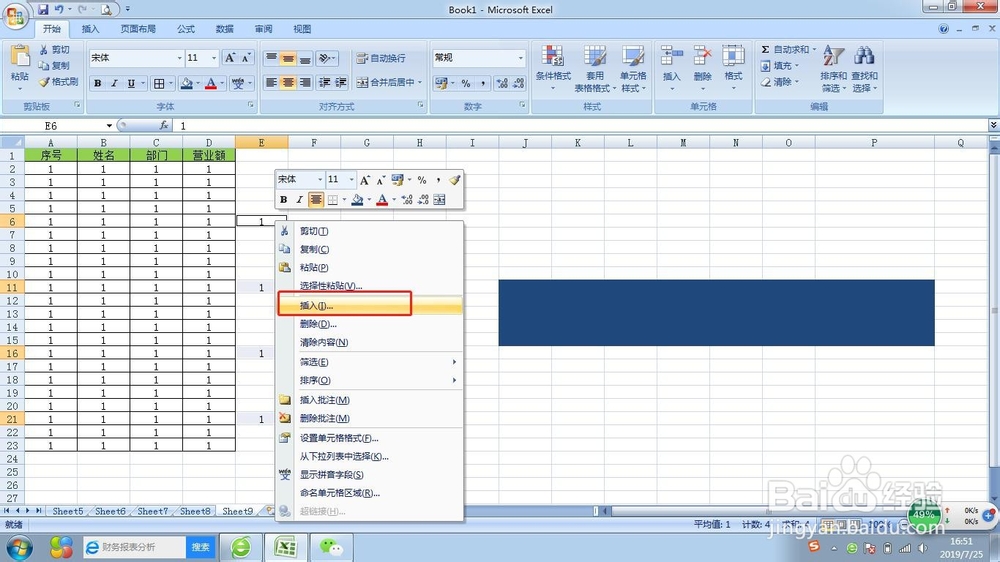Click column E header
The image size is (1000, 562).
click(x=261, y=142)
